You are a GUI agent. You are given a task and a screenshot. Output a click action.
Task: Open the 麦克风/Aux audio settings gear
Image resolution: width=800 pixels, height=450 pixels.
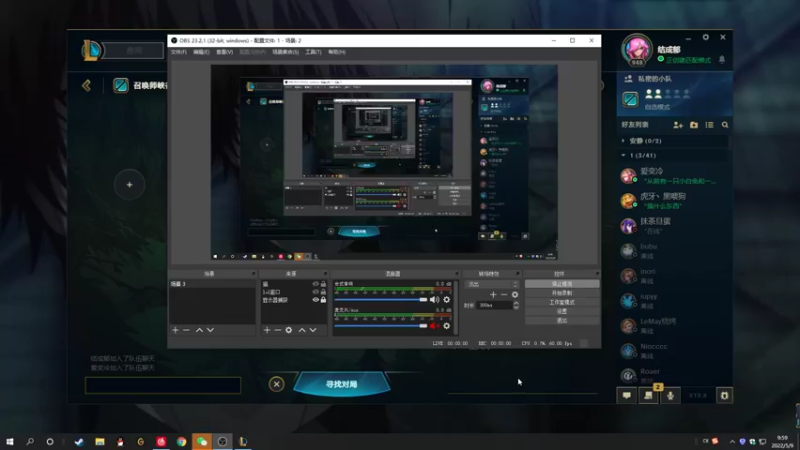pos(447,326)
